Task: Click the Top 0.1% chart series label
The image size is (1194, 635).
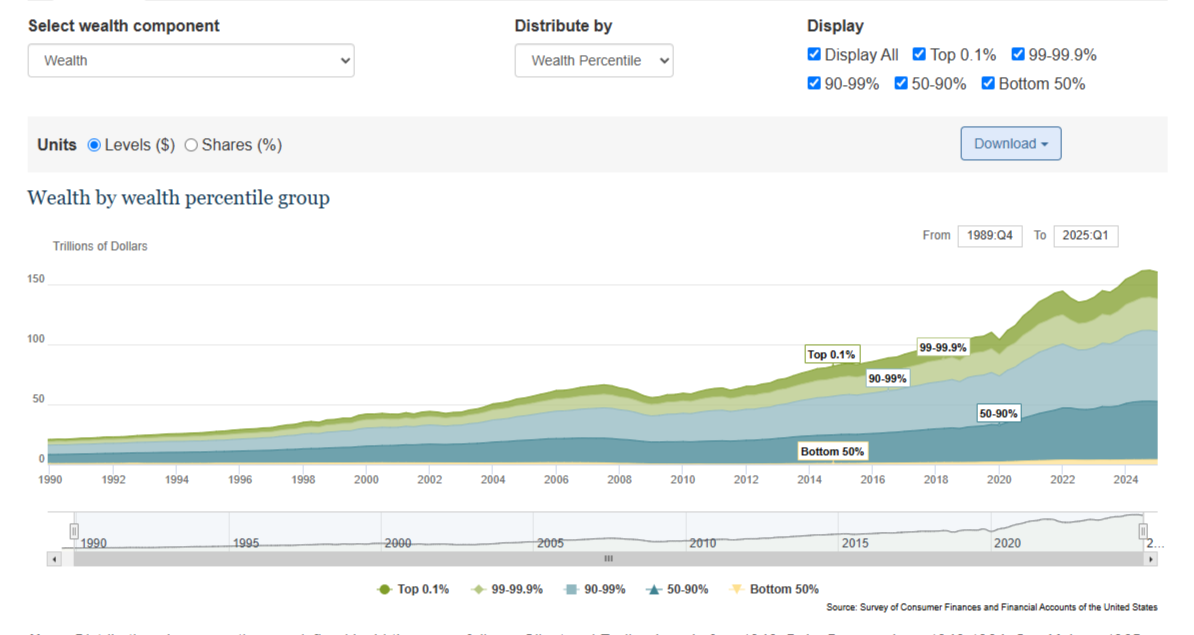Action: pyautogui.click(x=832, y=354)
